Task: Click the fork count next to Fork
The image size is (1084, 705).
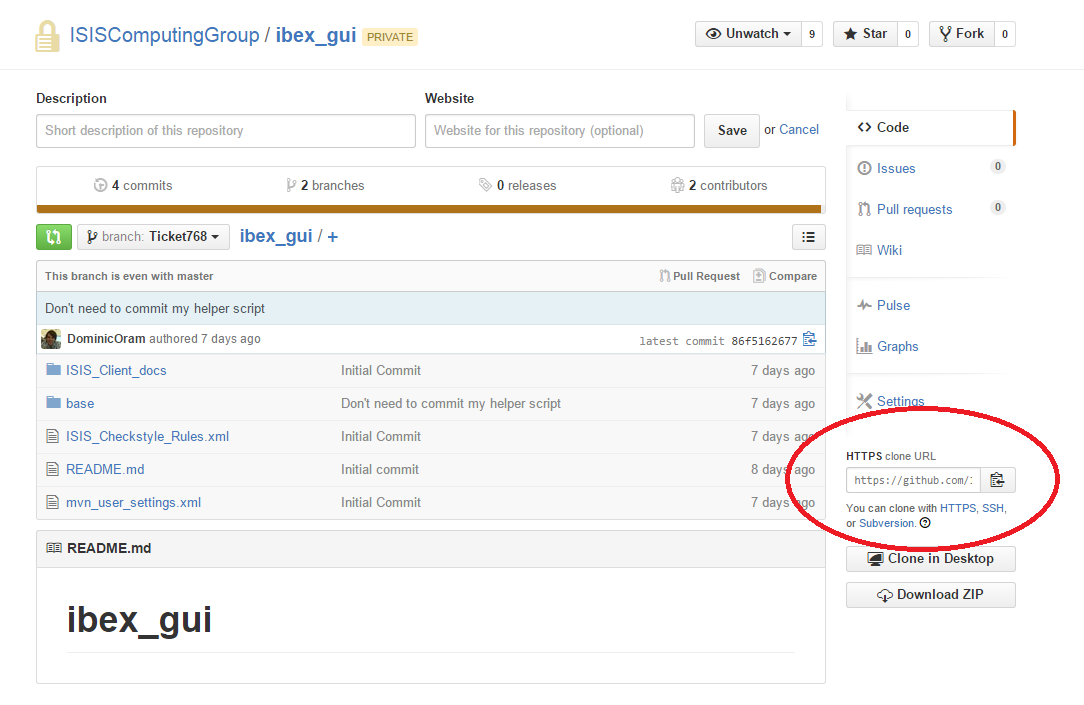Action: click(x=1004, y=34)
